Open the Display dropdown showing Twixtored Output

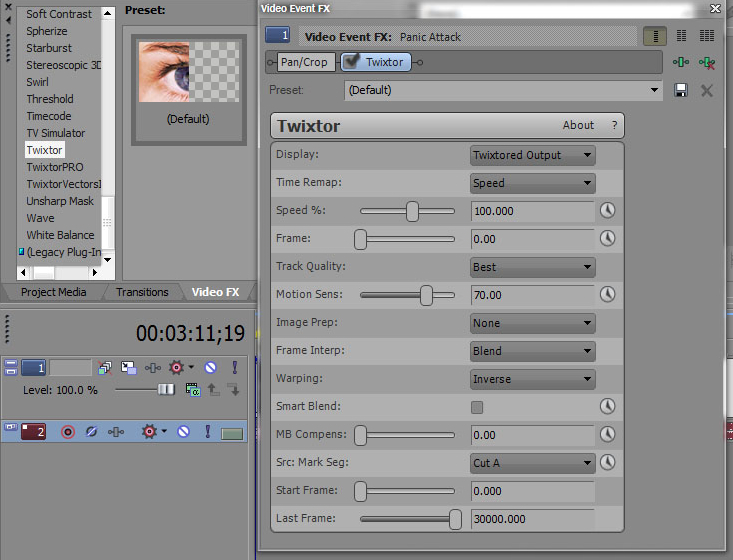click(532, 155)
